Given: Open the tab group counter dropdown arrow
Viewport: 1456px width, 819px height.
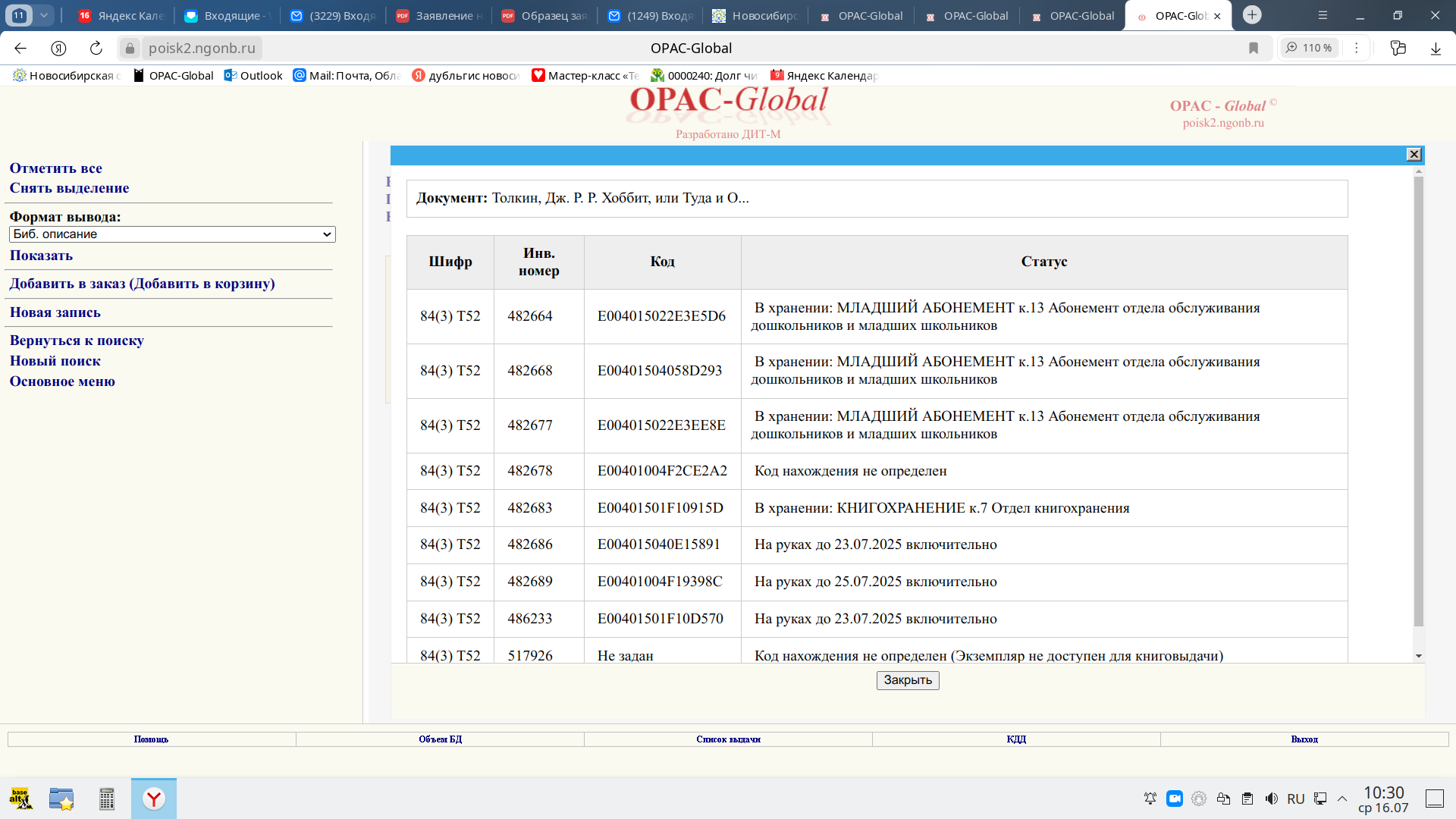Looking at the screenshot, I should pos(44,15).
